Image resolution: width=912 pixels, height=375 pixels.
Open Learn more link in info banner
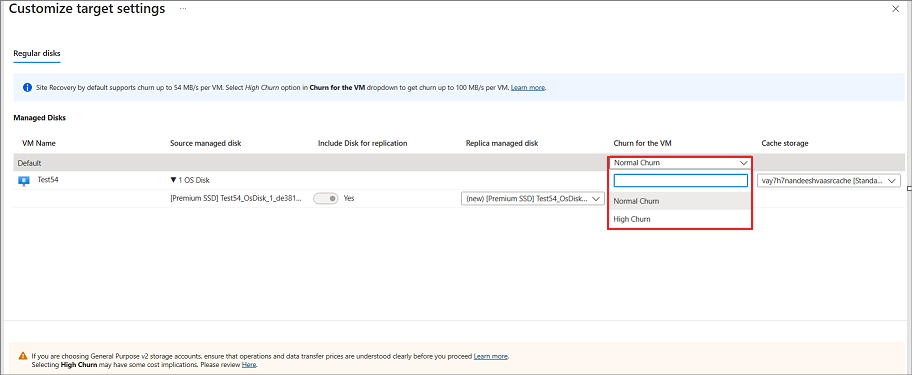tap(528, 88)
